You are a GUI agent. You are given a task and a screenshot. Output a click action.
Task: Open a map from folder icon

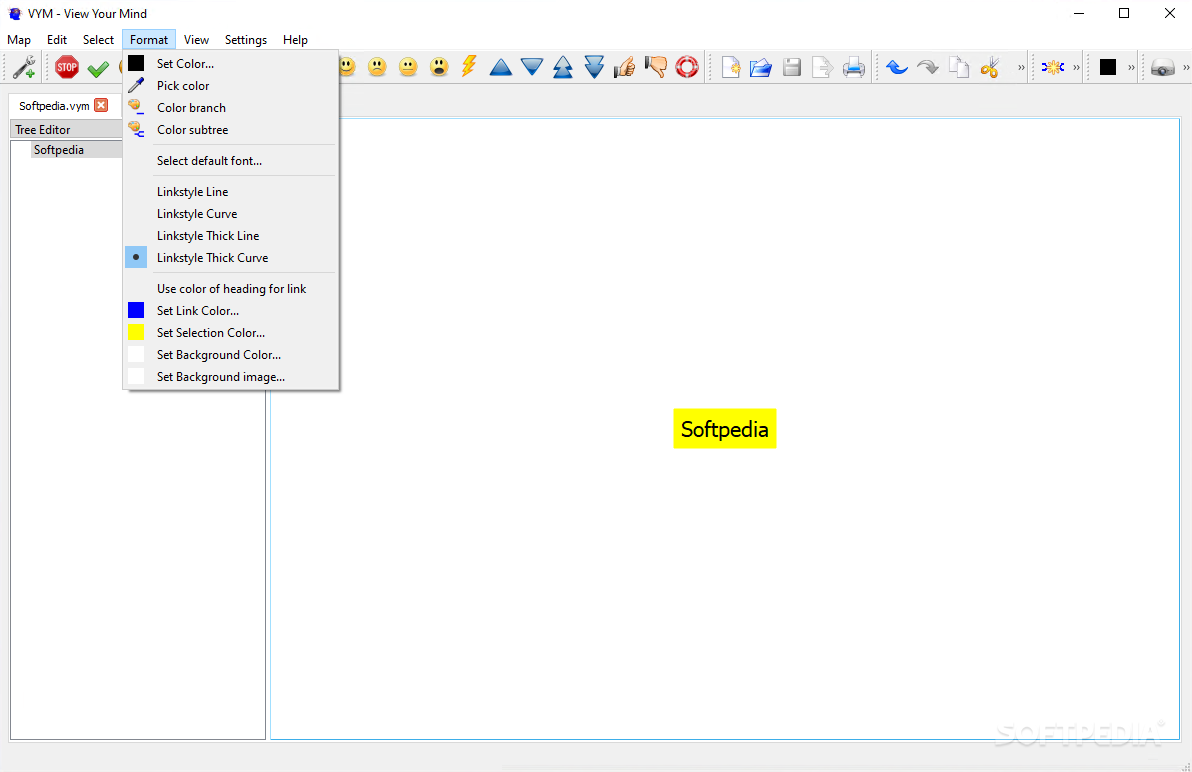pyautogui.click(x=761, y=68)
